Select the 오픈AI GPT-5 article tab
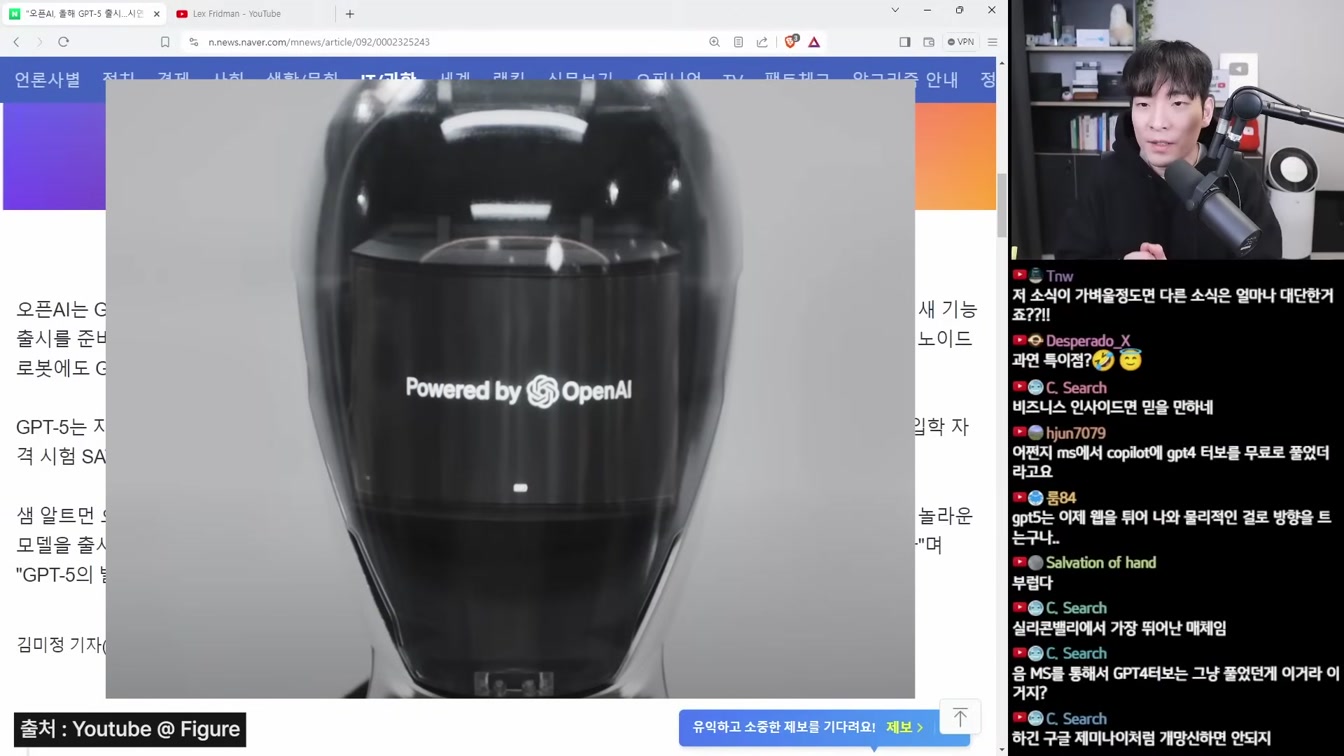 85,14
